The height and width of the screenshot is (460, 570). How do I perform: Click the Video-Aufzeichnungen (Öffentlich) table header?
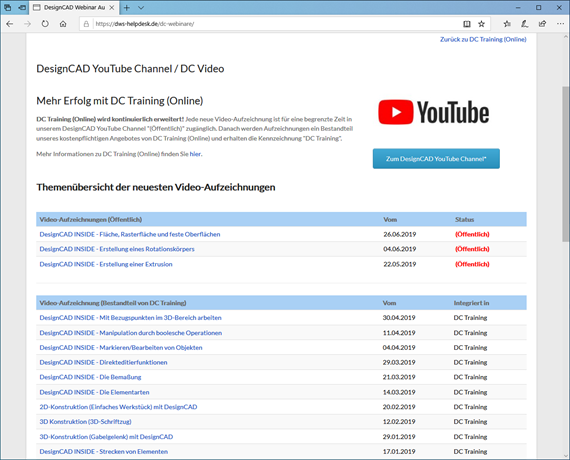click(x=91, y=220)
